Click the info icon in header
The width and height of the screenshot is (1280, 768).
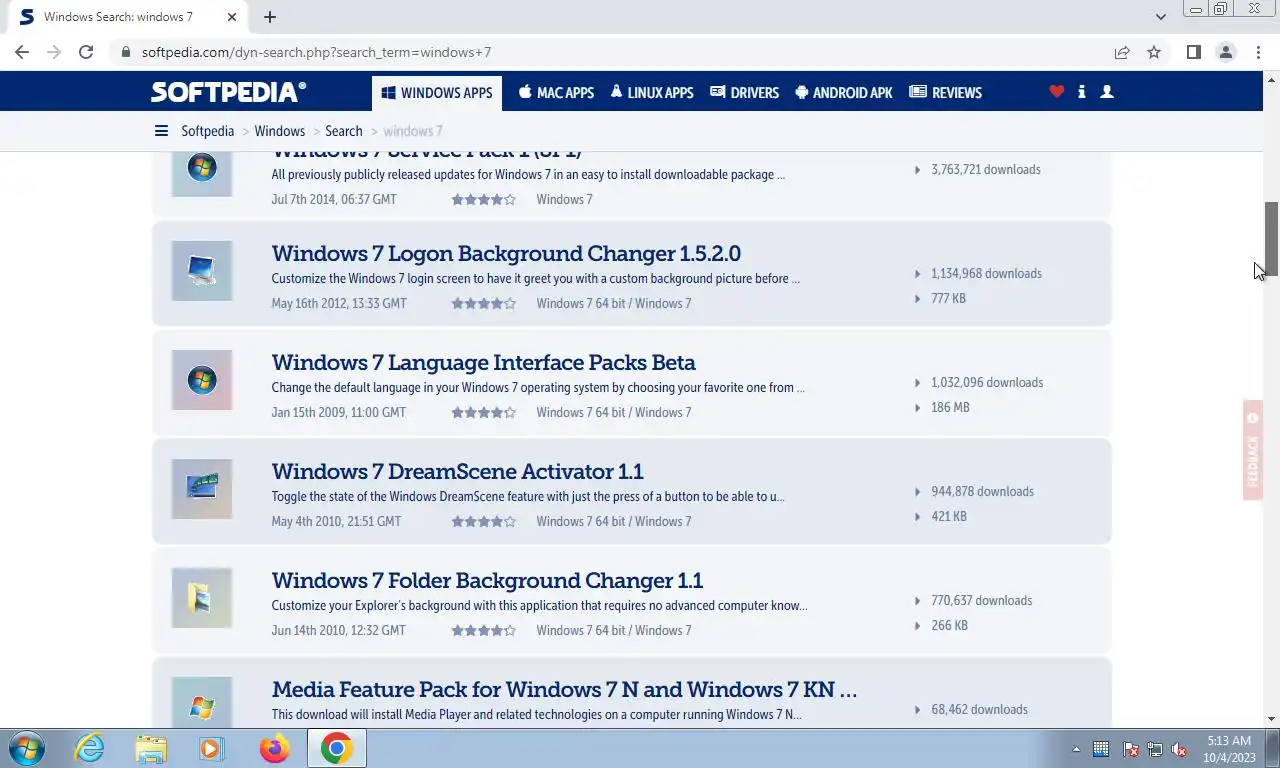(x=1081, y=92)
